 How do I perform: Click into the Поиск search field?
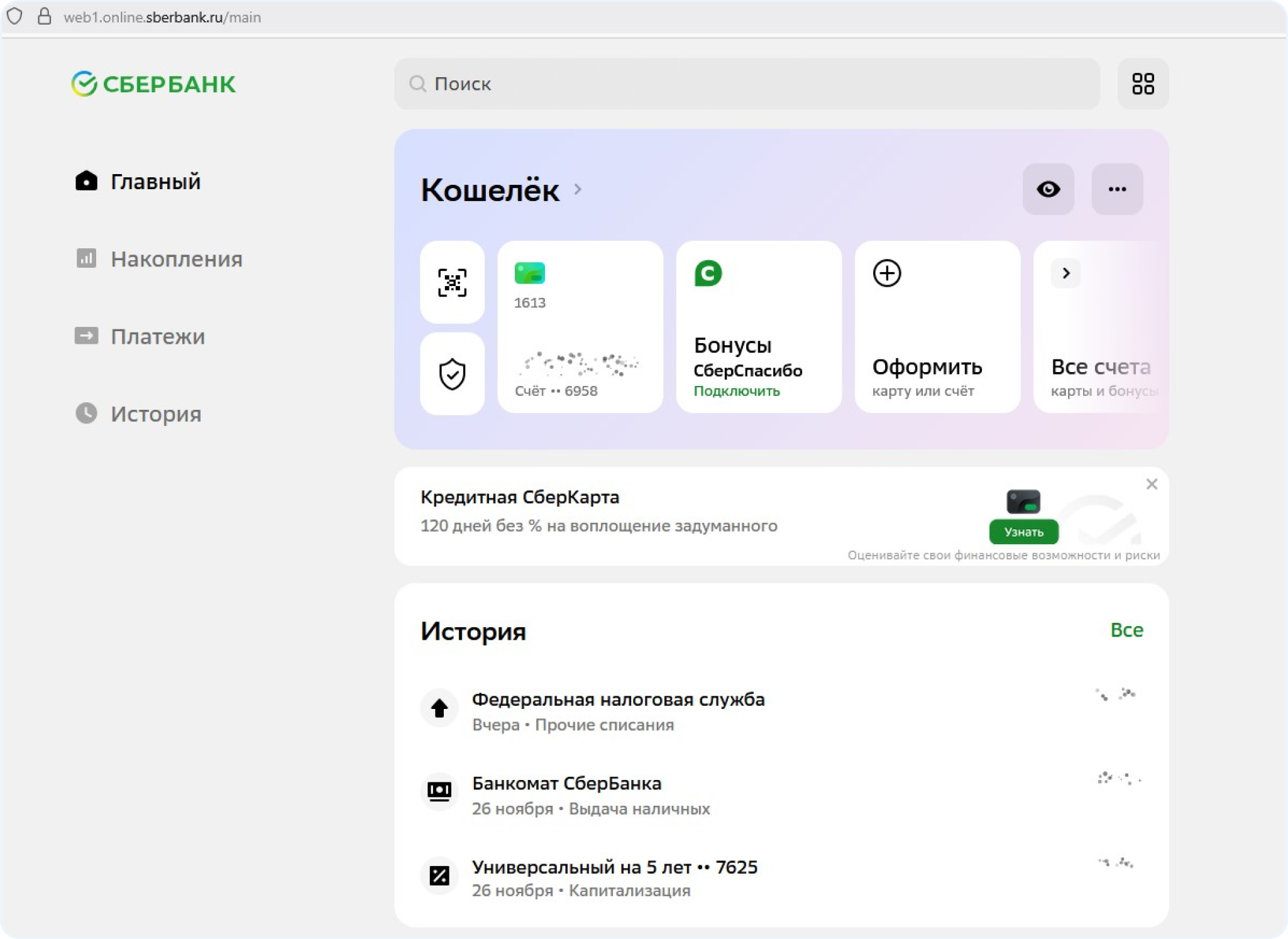pos(747,84)
